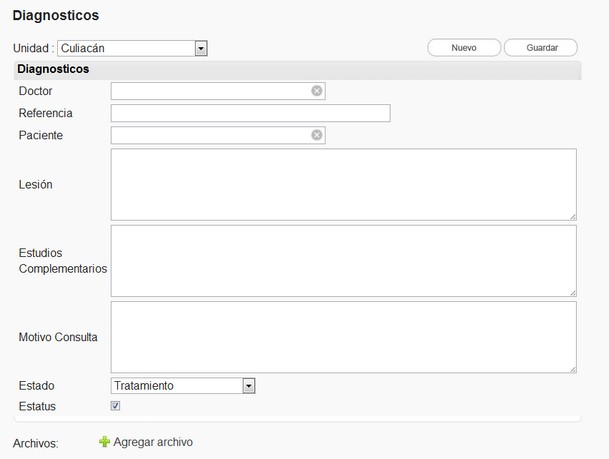Click inside the Referencia text box
The image size is (609, 459).
(x=250, y=113)
